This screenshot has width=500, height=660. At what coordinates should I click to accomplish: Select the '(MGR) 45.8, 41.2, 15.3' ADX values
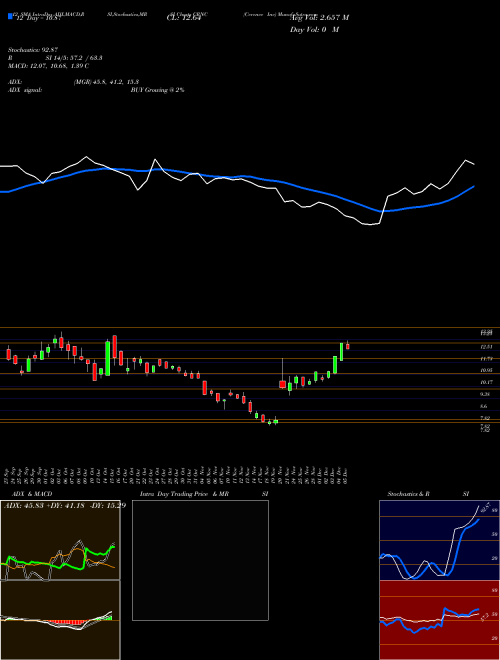click(106, 82)
